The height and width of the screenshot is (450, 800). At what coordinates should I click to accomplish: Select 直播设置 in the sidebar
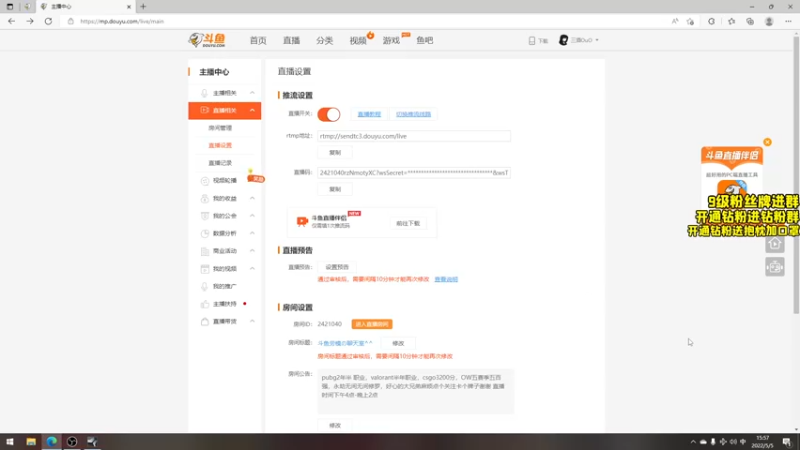click(x=220, y=145)
